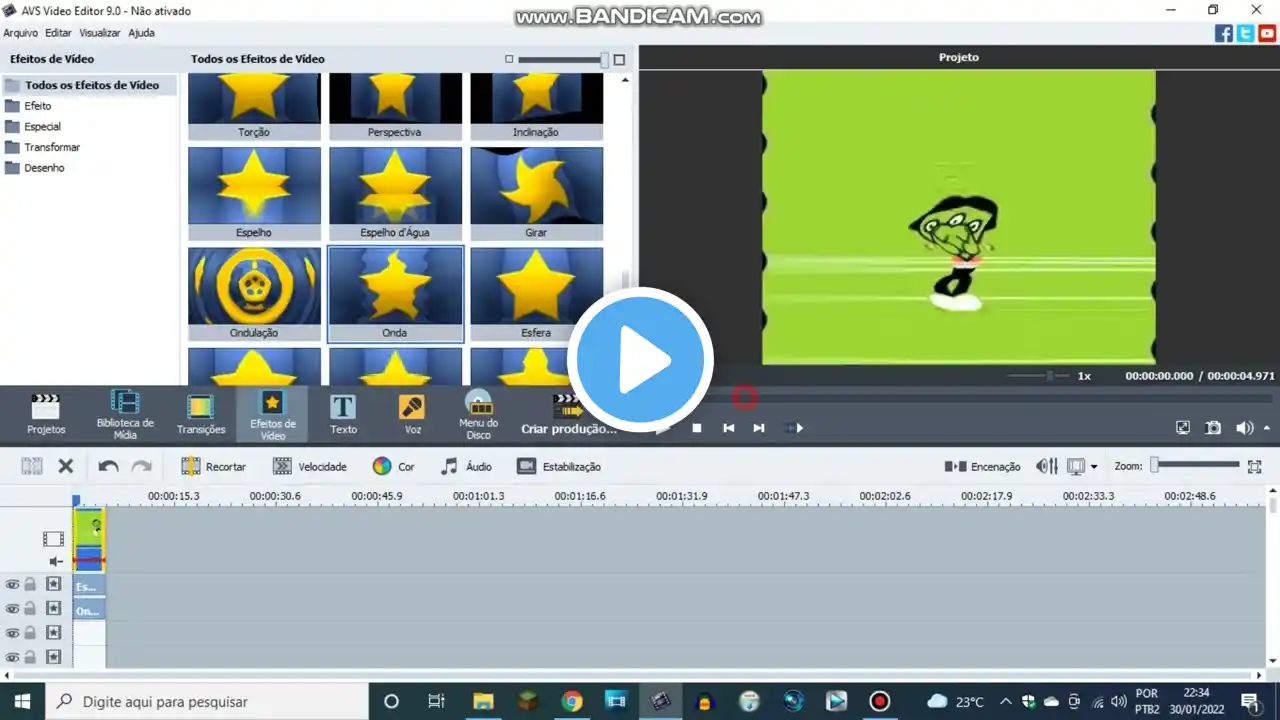Viewport: 1280px width, 720px height.
Task: Switch to Encenação storyboard view
Action: [982, 466]
